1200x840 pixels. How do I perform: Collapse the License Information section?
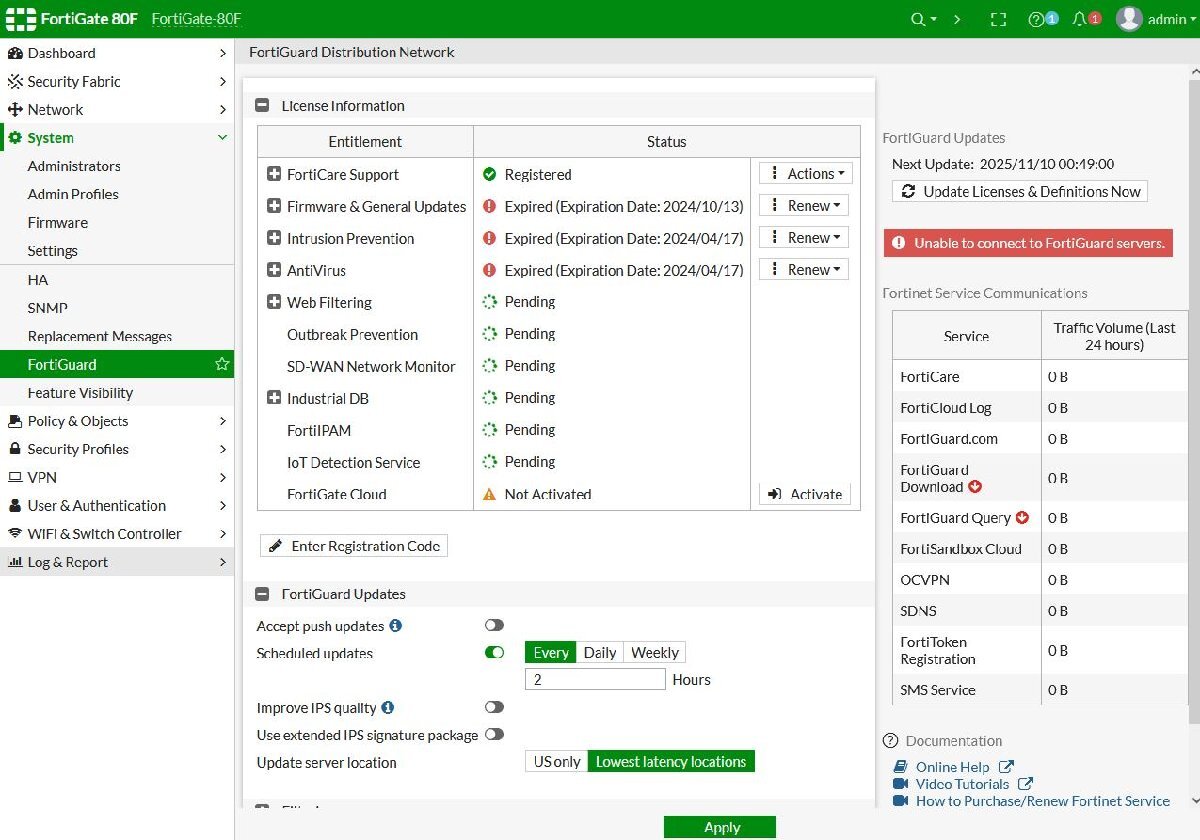[263, 106]
